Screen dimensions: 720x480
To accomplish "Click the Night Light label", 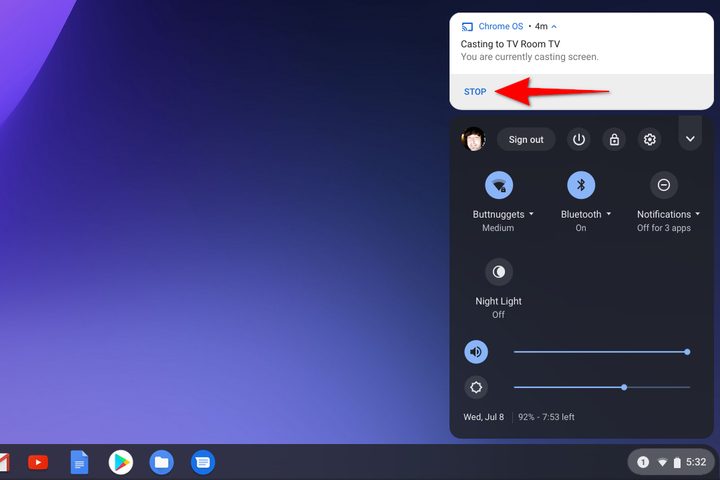I will pos(498,301).
